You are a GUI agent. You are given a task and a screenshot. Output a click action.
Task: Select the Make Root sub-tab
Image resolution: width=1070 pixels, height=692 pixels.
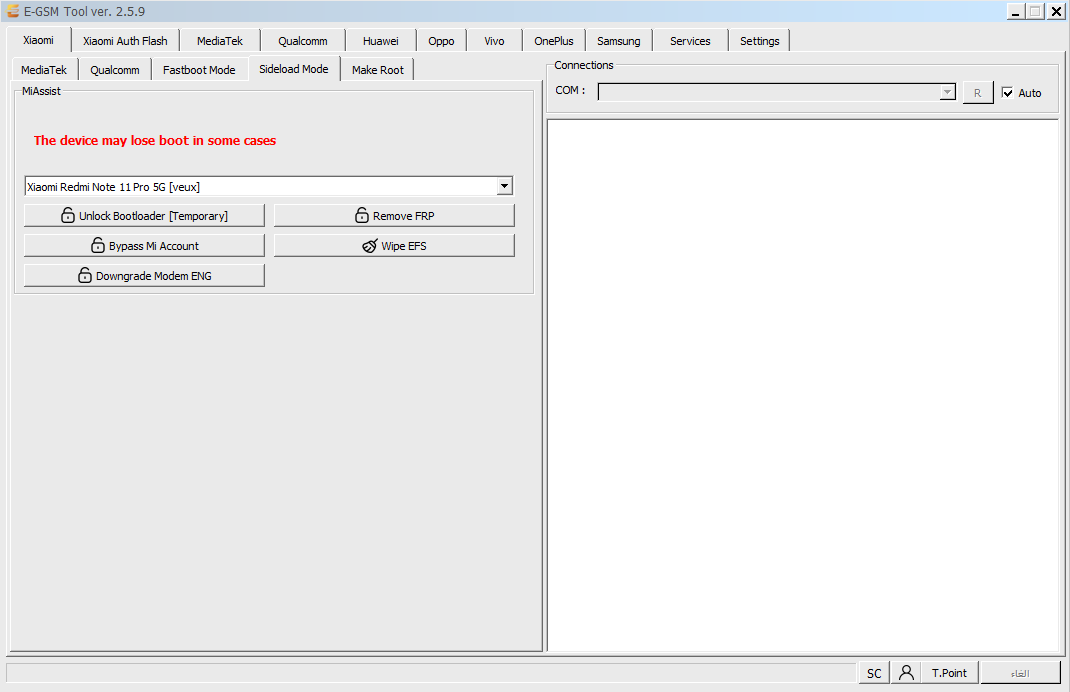pyautogui.click(x=378, y=70)
